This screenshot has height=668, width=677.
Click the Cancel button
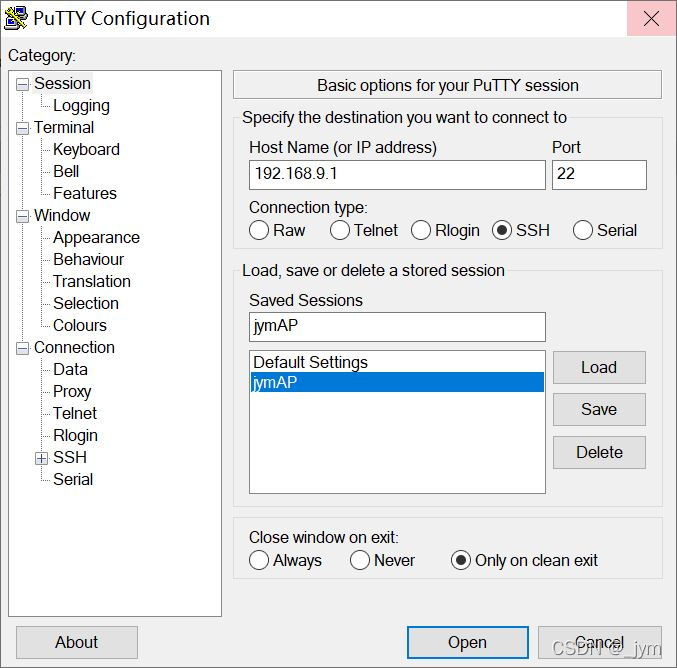pyautogui.click(x=600, y=643)
